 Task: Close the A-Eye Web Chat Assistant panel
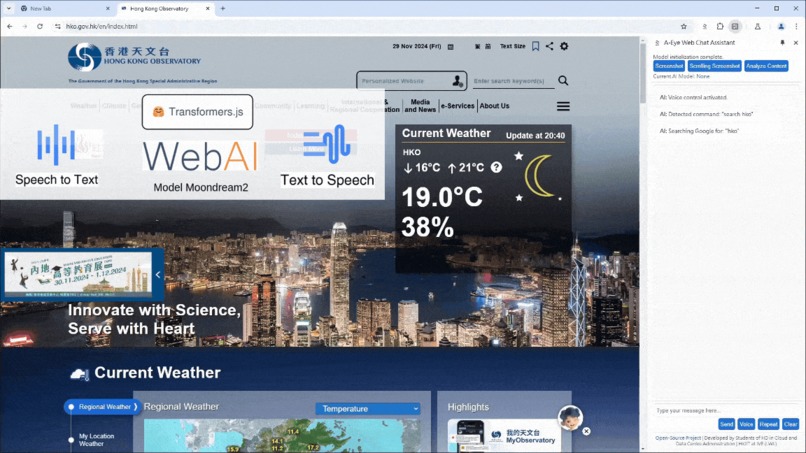[x=796, y=43]
